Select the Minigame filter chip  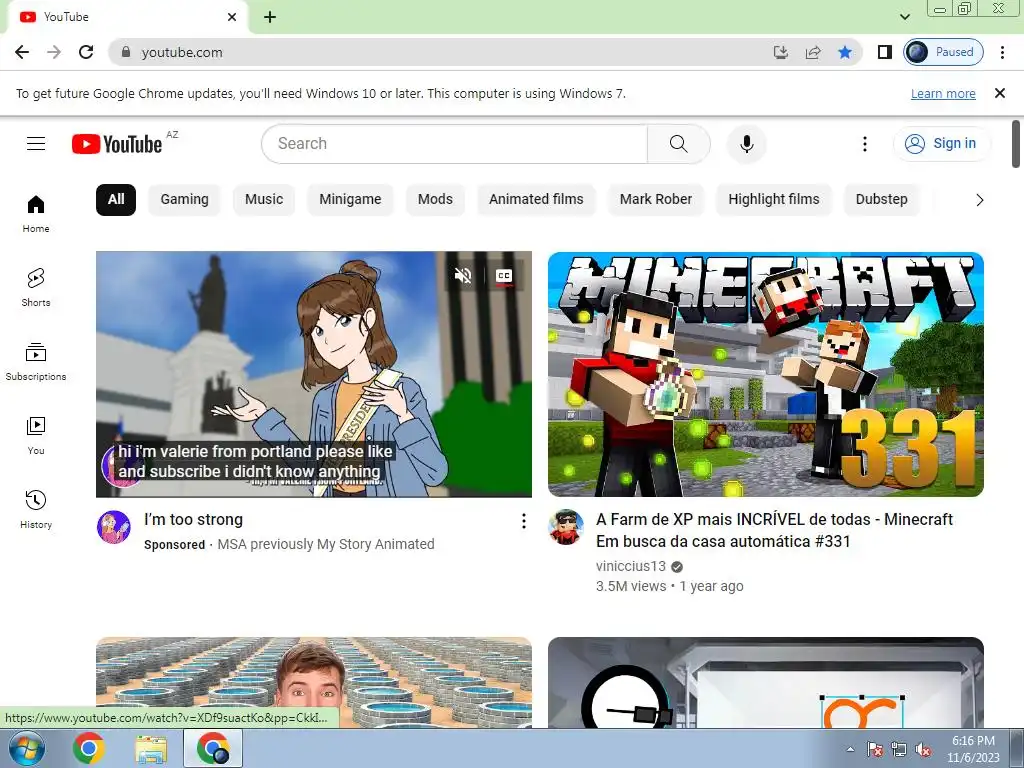point(350,200)
